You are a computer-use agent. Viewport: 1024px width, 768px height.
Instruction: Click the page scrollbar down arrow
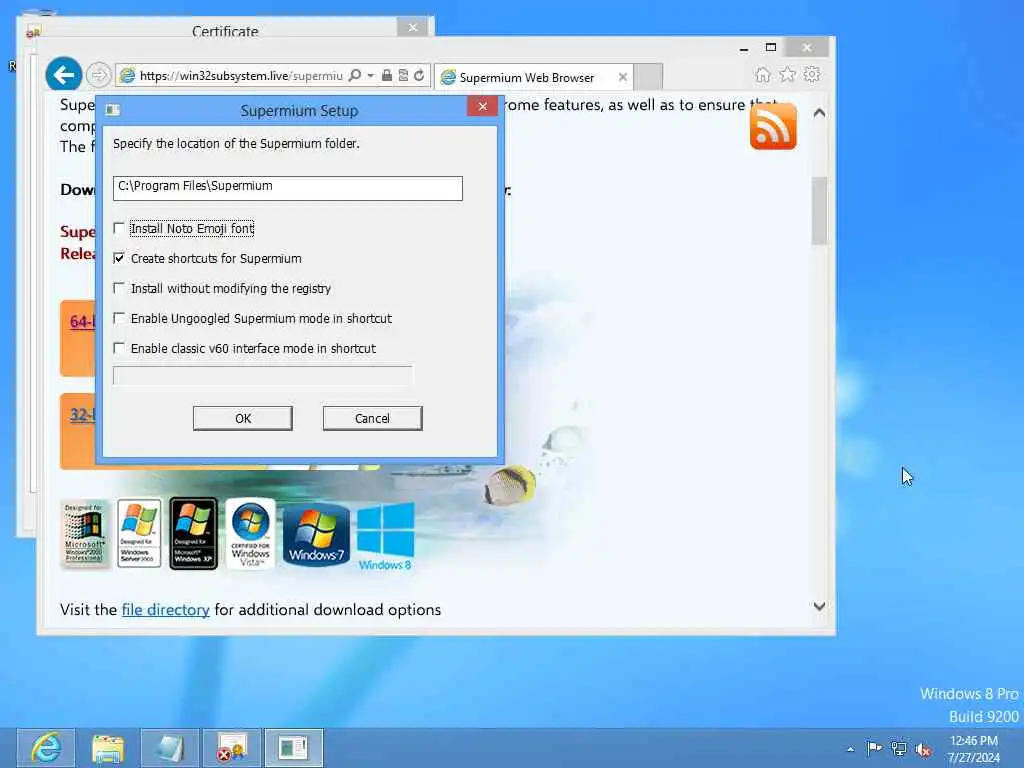tap(819, 606)
